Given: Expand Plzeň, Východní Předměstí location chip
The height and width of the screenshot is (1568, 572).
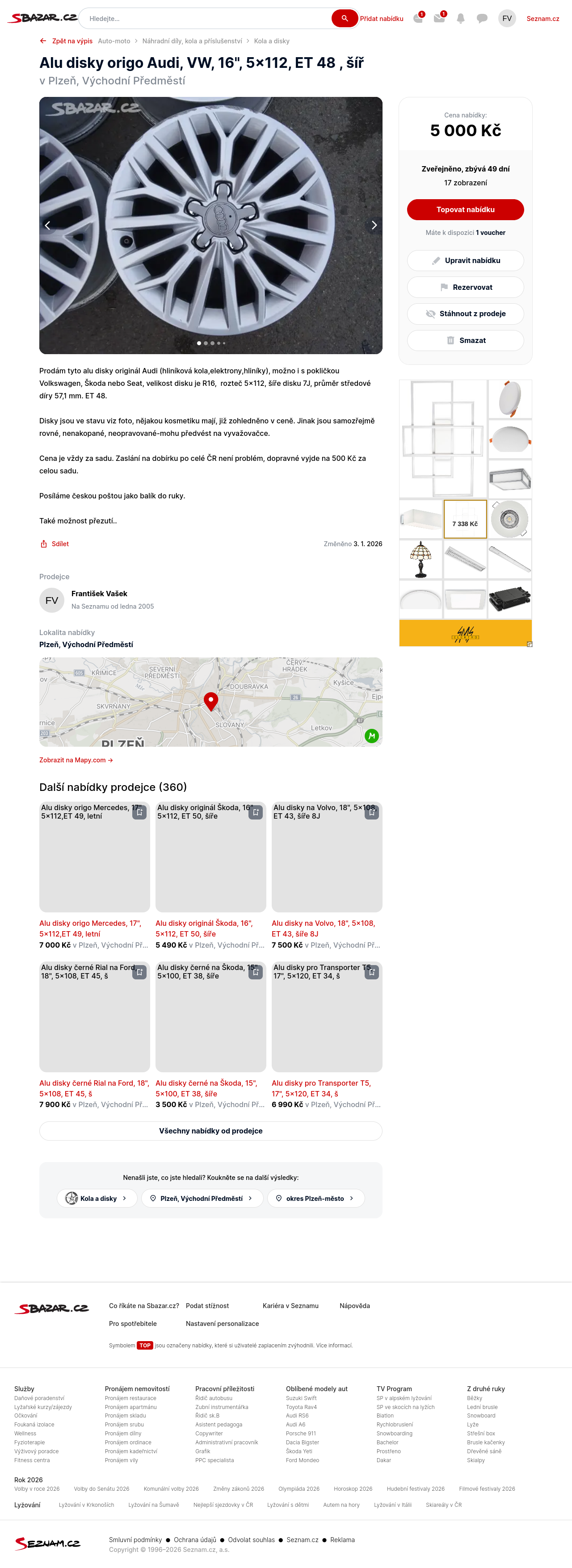Looking at the screenshot, I should (x=202, y=1198).
